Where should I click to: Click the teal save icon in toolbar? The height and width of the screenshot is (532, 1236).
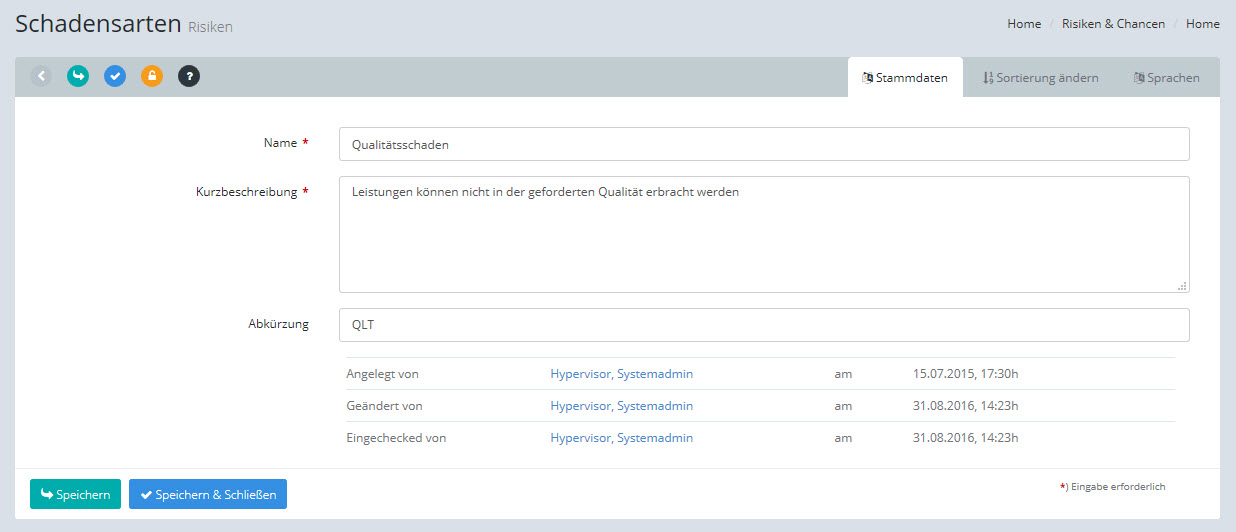point(78,76)
